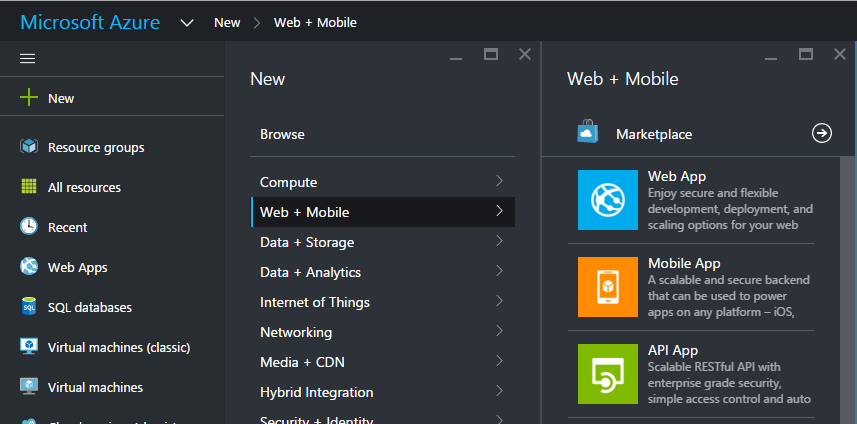The height and width of the screenshot is (424, 857).
Task: Expand the Compute category chevron
Action: pyautogui.click(x=499, y=181)
